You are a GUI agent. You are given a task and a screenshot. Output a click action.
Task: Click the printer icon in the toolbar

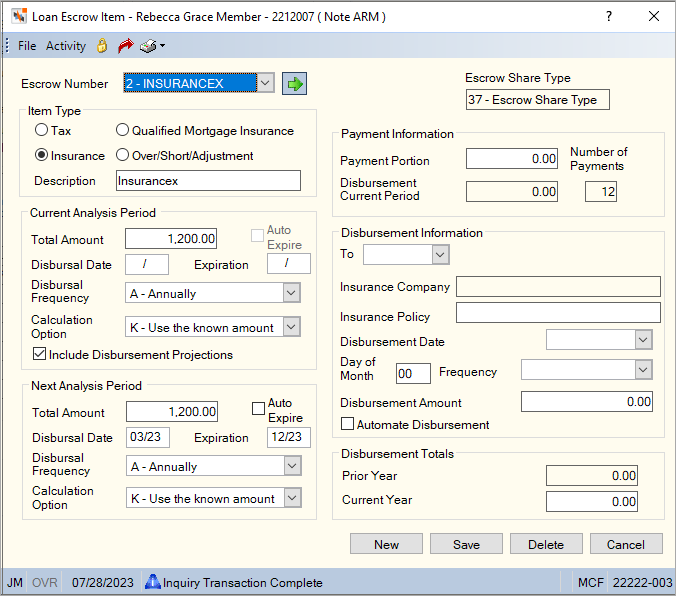coord(148,46)
